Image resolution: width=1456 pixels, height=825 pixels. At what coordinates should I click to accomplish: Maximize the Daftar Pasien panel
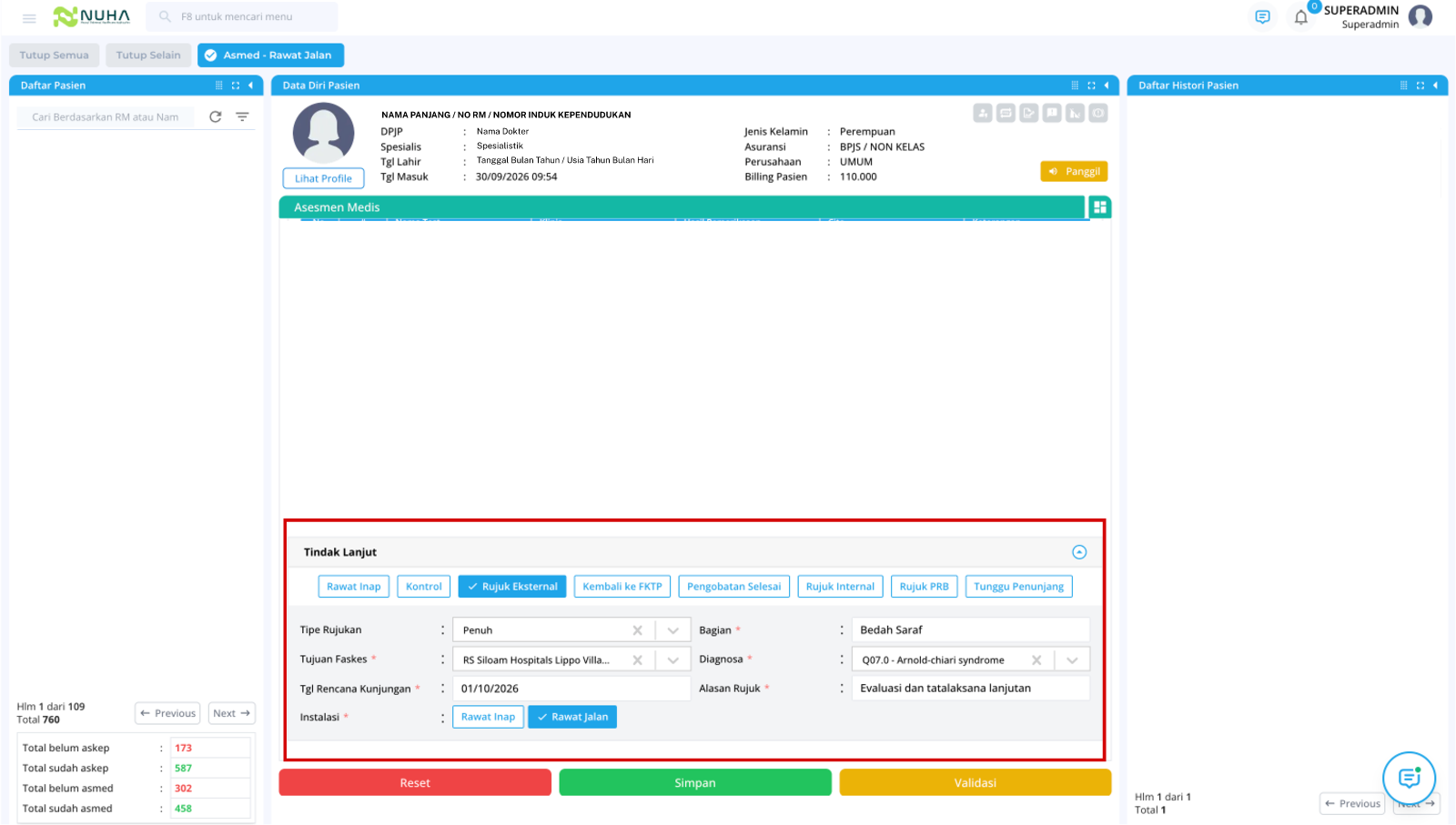236,86
